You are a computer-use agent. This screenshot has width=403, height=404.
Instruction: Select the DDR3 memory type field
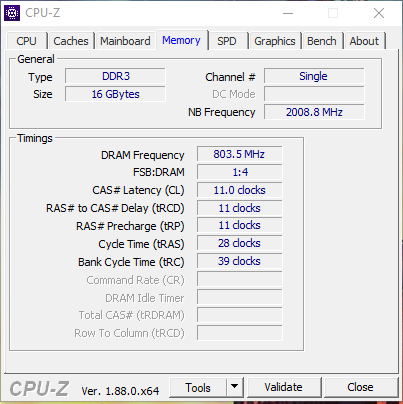115,76
